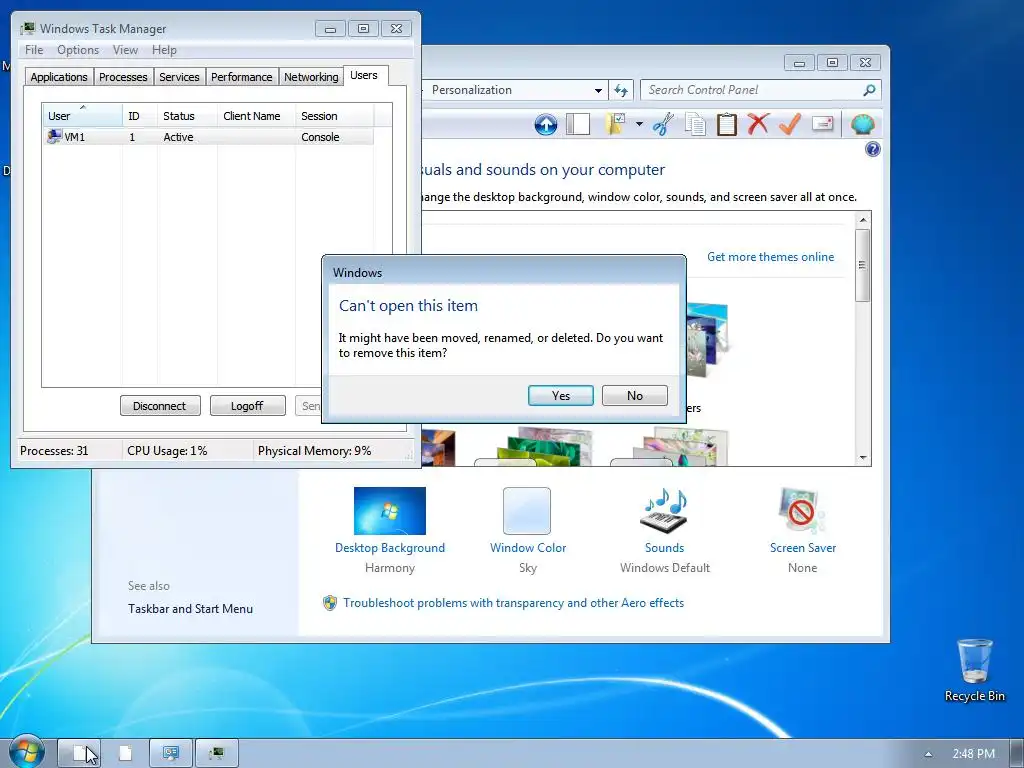
Task: Click the 2:48 PM clock in the tray
Action: (973, 754)
